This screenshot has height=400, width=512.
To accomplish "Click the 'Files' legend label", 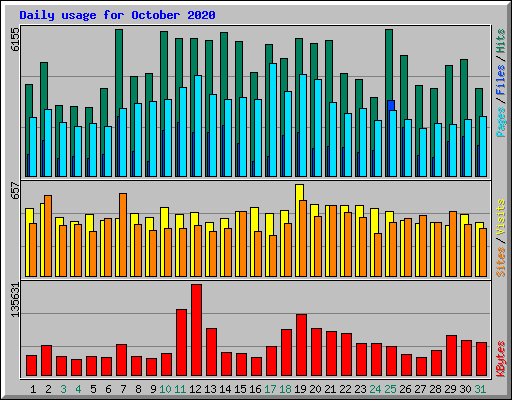I will coord(500,80).
